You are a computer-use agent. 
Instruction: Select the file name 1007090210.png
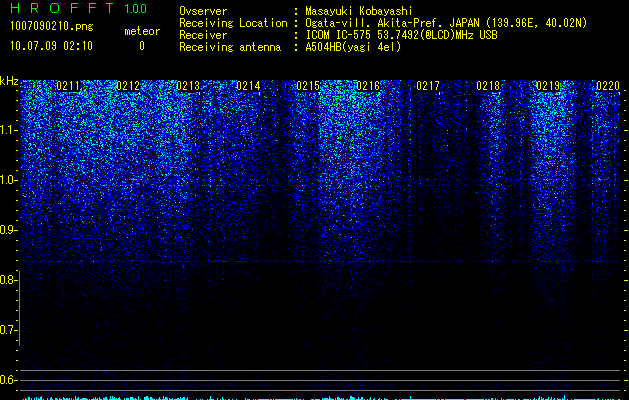(52, 26)
